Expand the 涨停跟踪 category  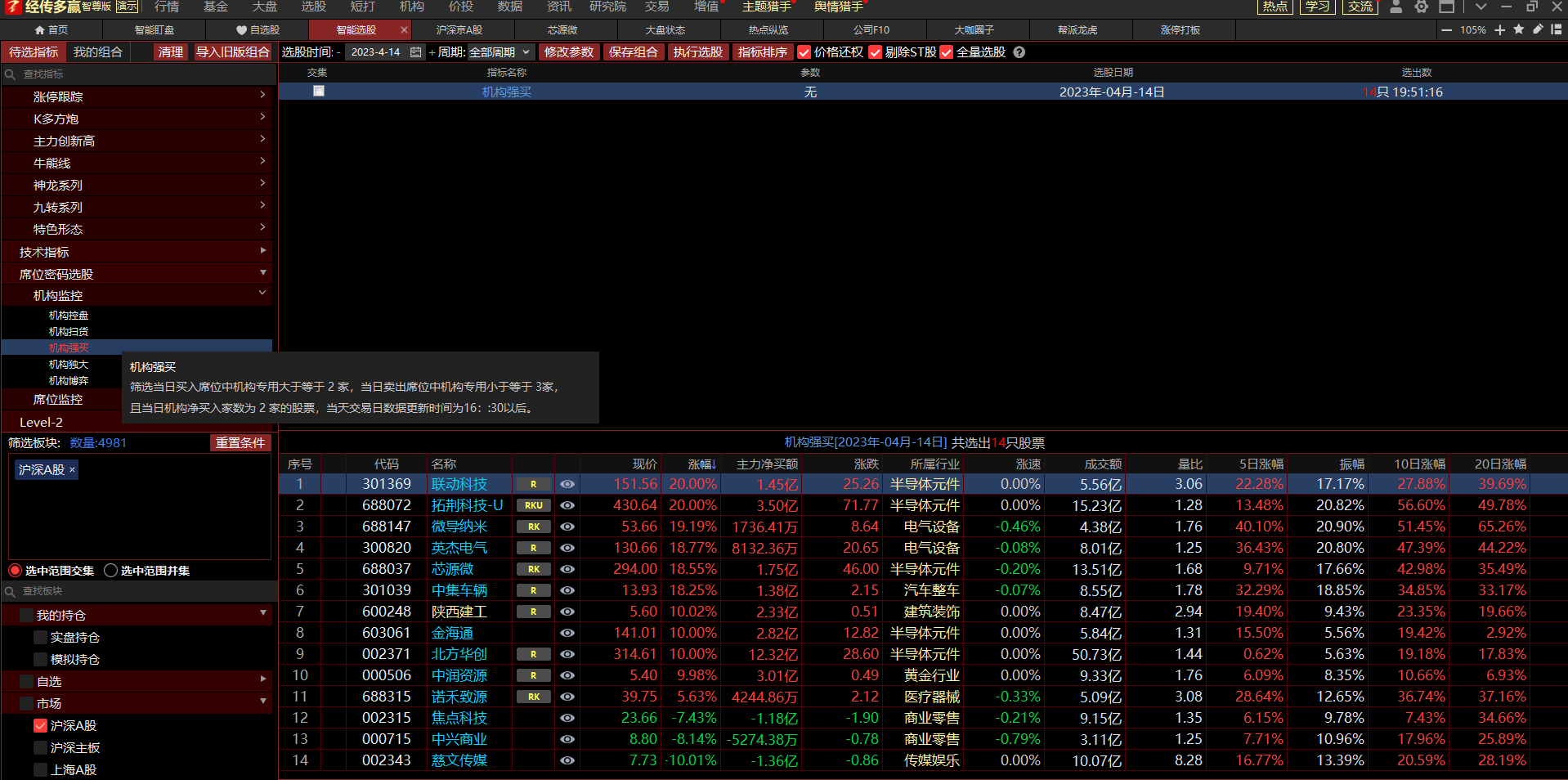click(x=137, y=96)
